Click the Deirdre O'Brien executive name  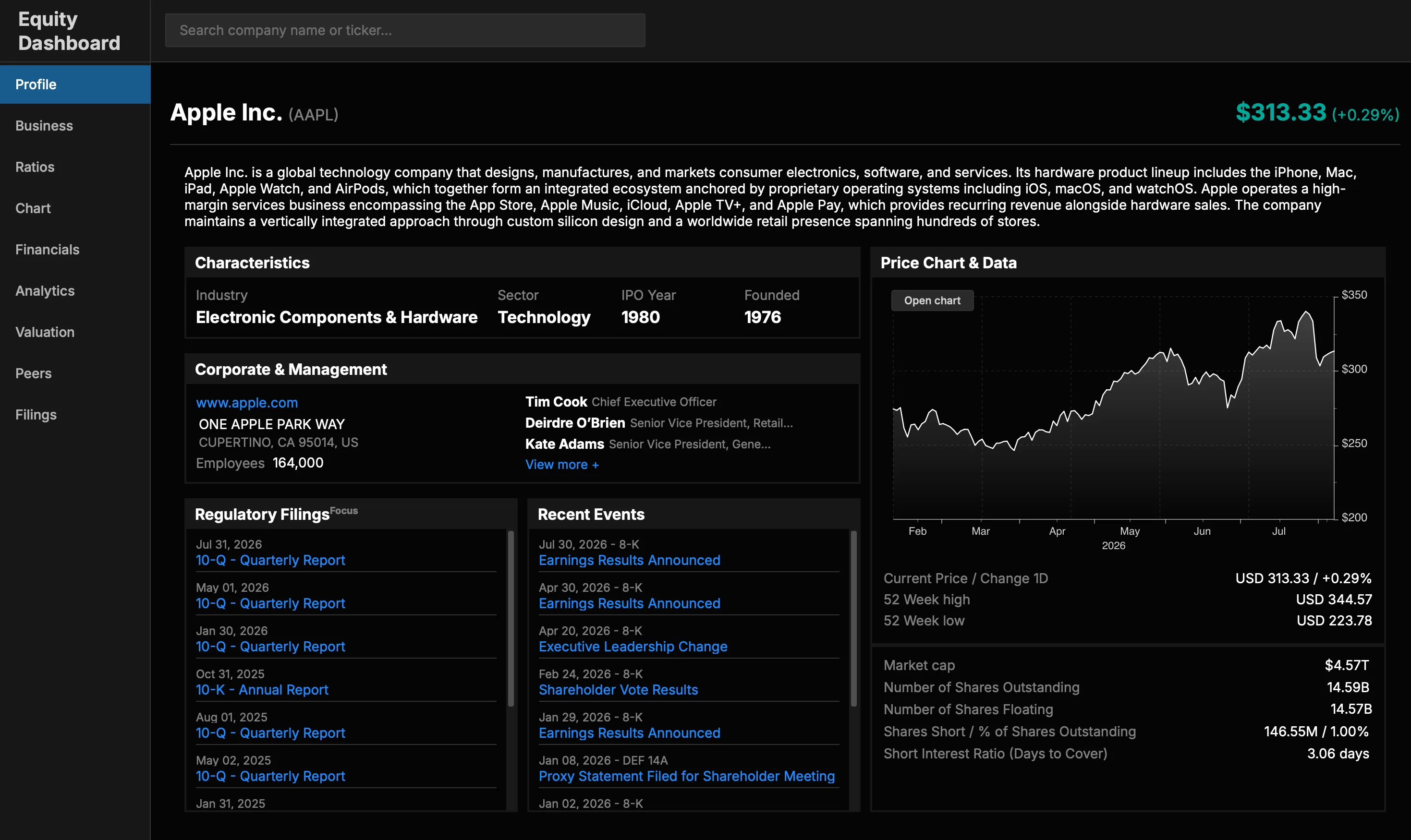(575, 423)
